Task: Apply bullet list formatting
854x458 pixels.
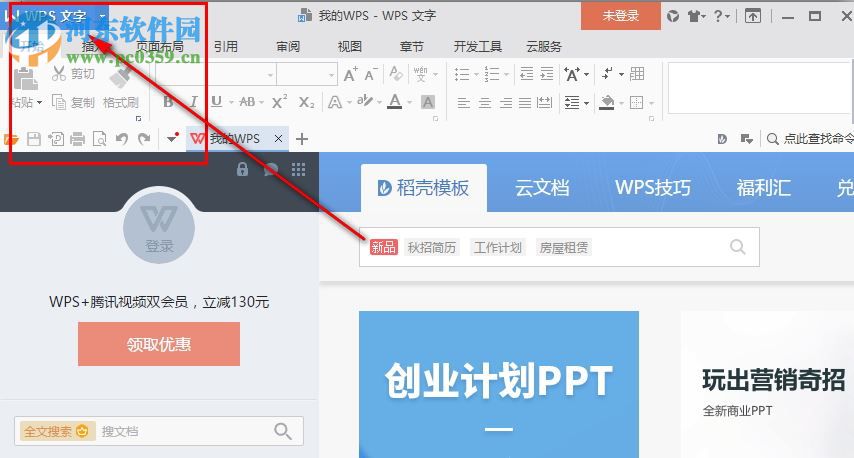Action: coord(462,74)
